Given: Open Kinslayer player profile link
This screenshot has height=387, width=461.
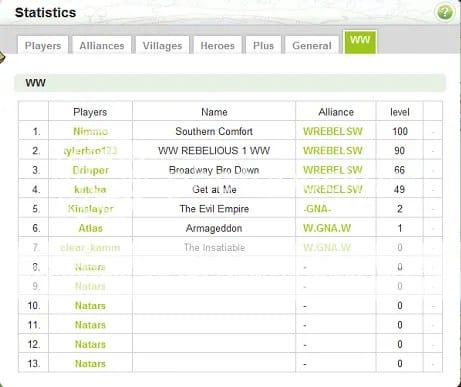Looking at the screenshot, I should pos(90,209).
